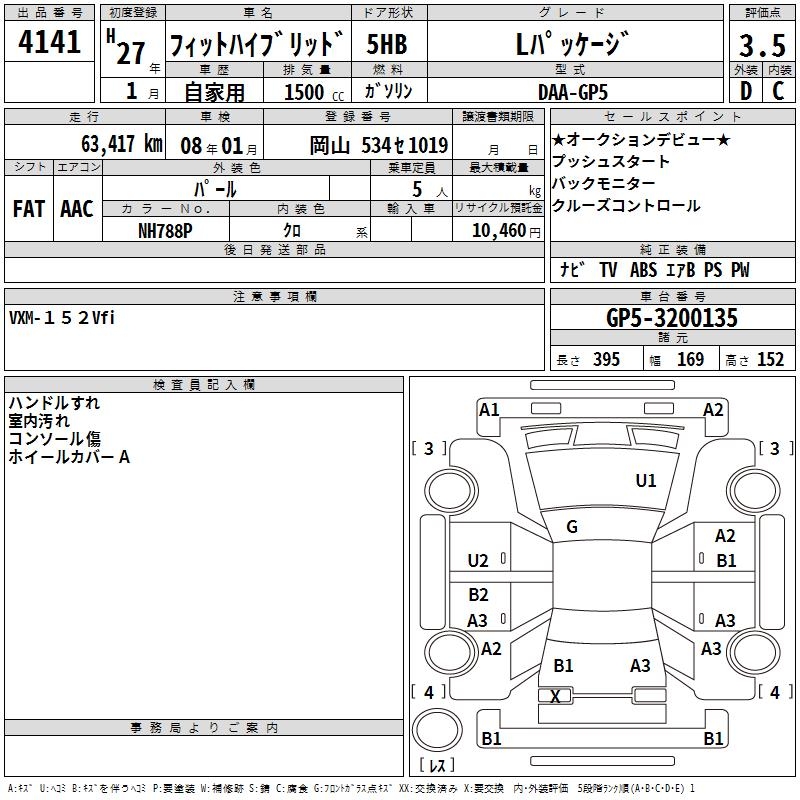Select the displacement value 1500 cc
This screenshot has width=800, height=800.
point(314,92)
